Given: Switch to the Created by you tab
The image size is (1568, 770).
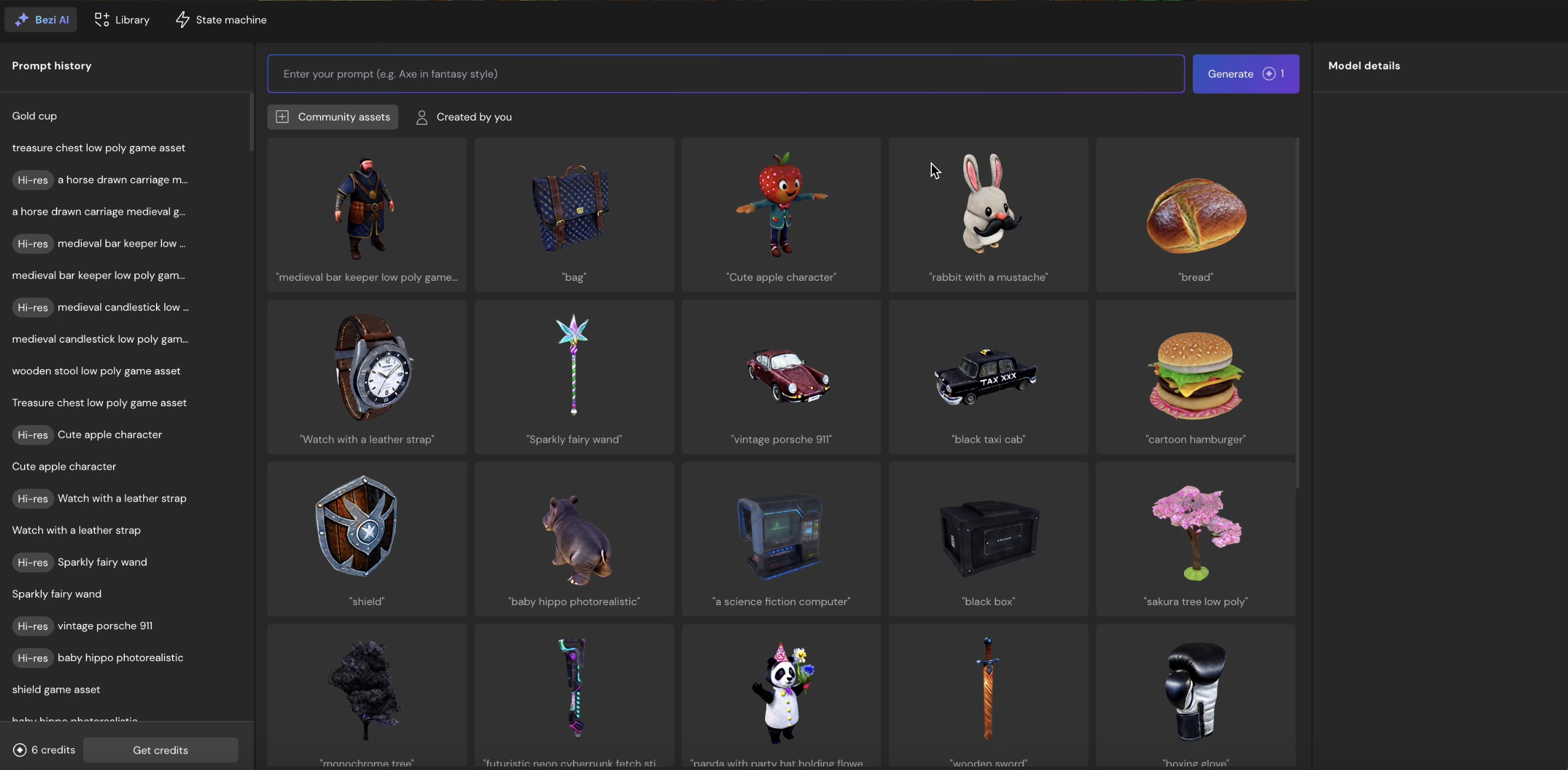Looking at the screenshot, I should pyautogui.click(x=474, y=117).
